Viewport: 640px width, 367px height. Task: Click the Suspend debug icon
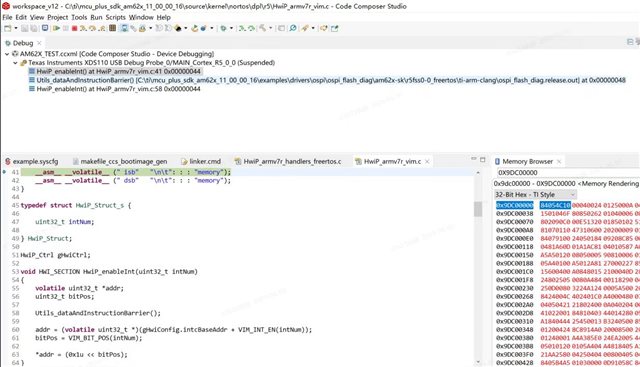pos(65,28)
